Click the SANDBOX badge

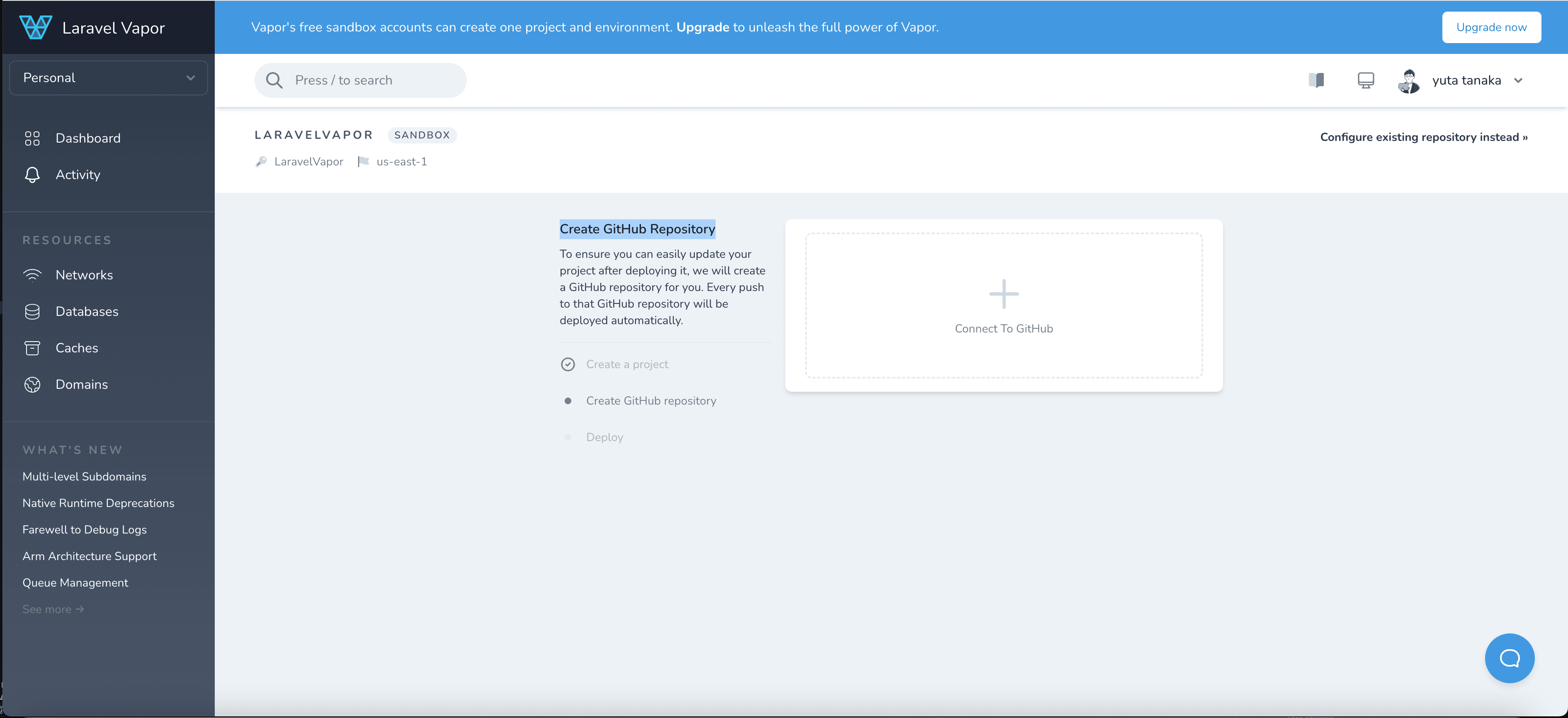(422, 135)
